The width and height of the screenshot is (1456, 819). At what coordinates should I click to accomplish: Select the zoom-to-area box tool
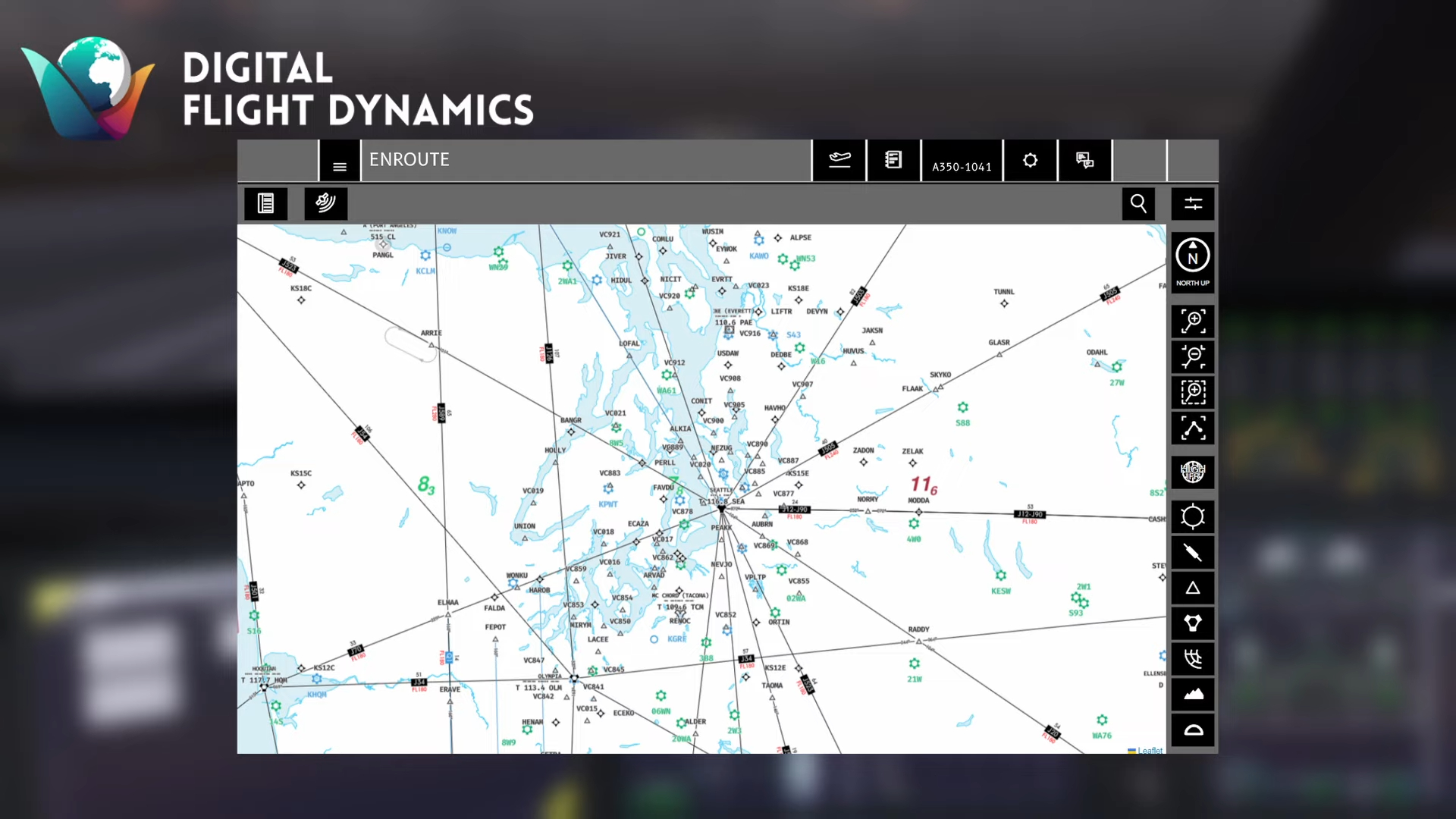tap(1193, 393)
